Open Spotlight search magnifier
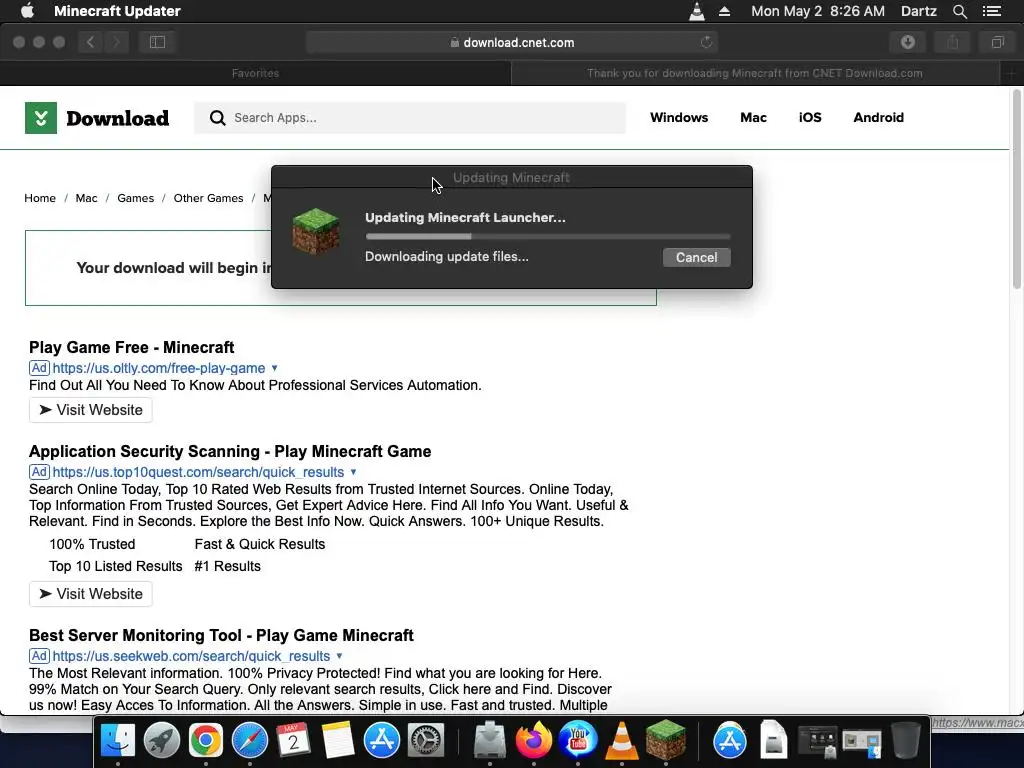Image resolution: width=1024 pixels, height=768 pixels. click(959, 11)
